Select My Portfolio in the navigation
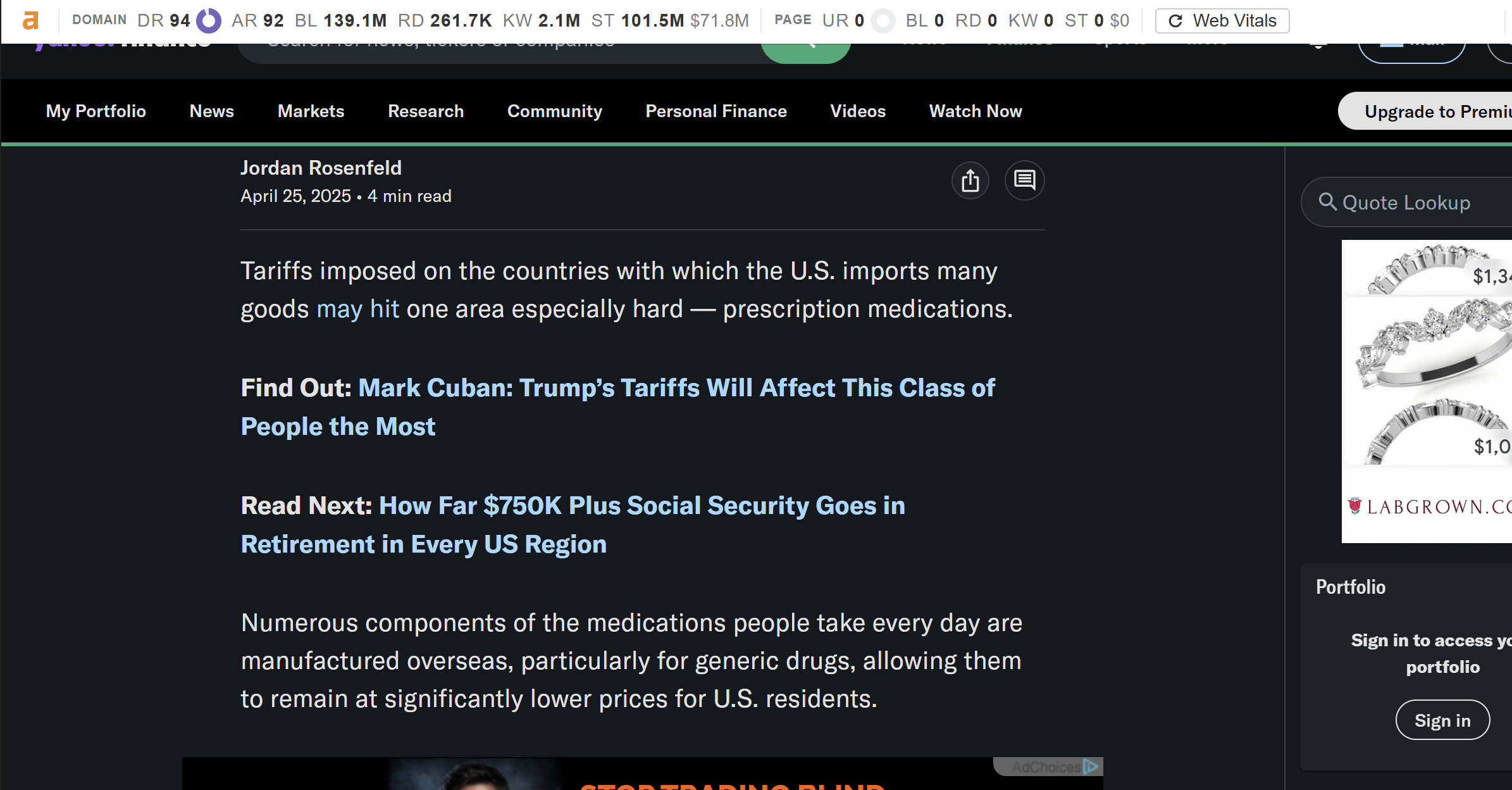Screen dimensions: 1512x790 click(x=96, y=111)
